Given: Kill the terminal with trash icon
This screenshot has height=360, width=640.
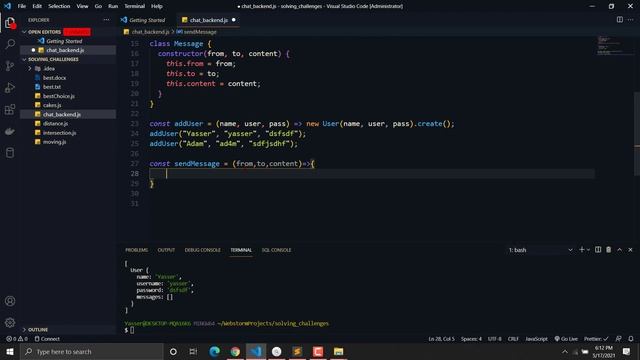Looking at the screenshot, I should (609, 250).
